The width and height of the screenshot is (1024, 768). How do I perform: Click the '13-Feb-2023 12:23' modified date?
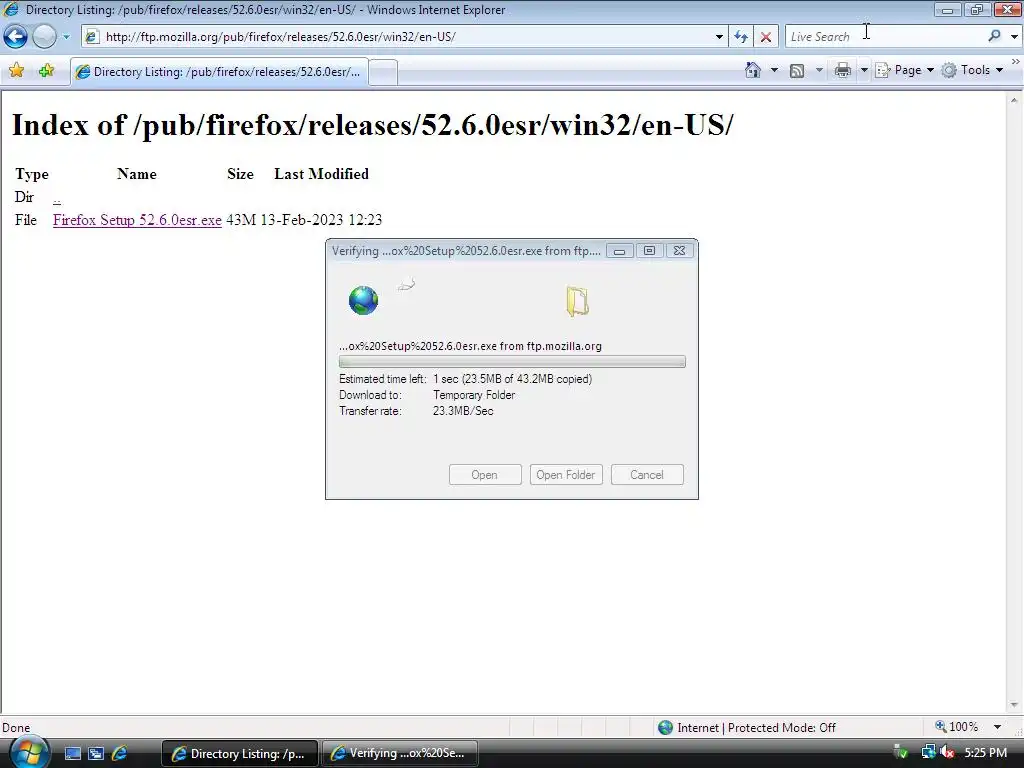pyautogui.click(x=321, y=220)
